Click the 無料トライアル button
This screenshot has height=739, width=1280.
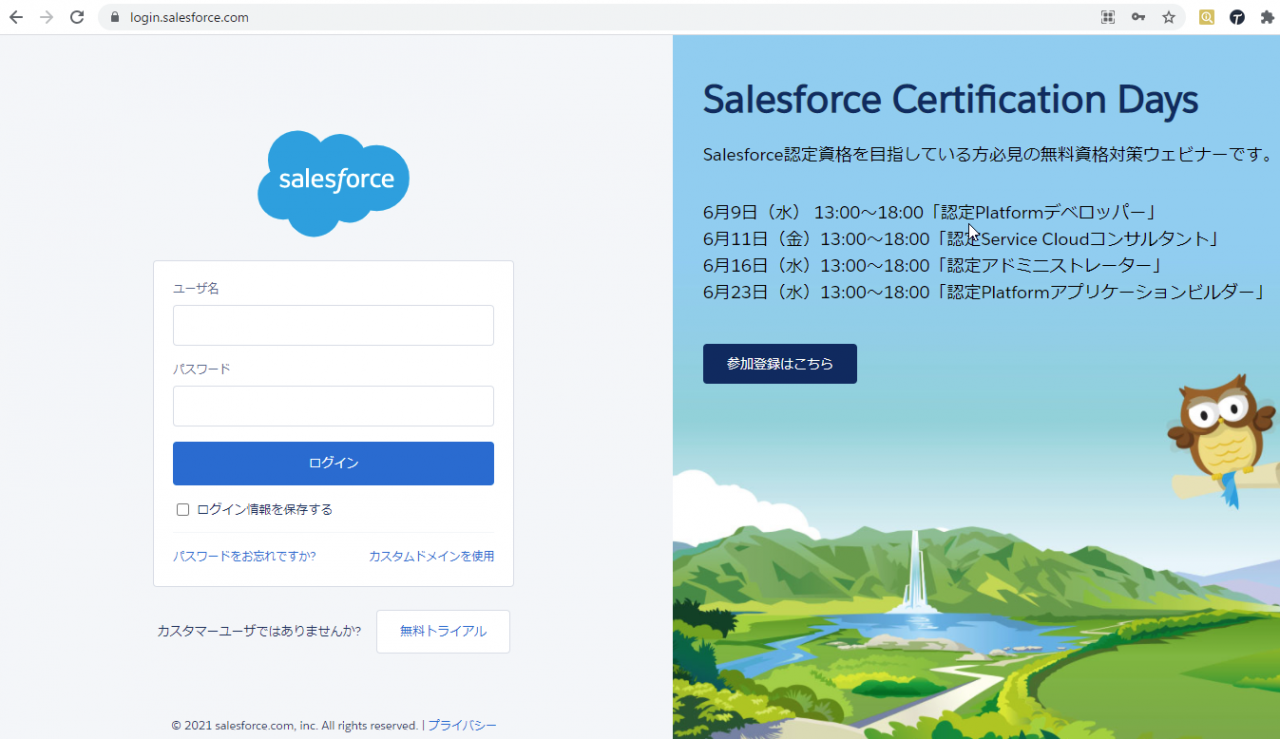pos(443,631)
